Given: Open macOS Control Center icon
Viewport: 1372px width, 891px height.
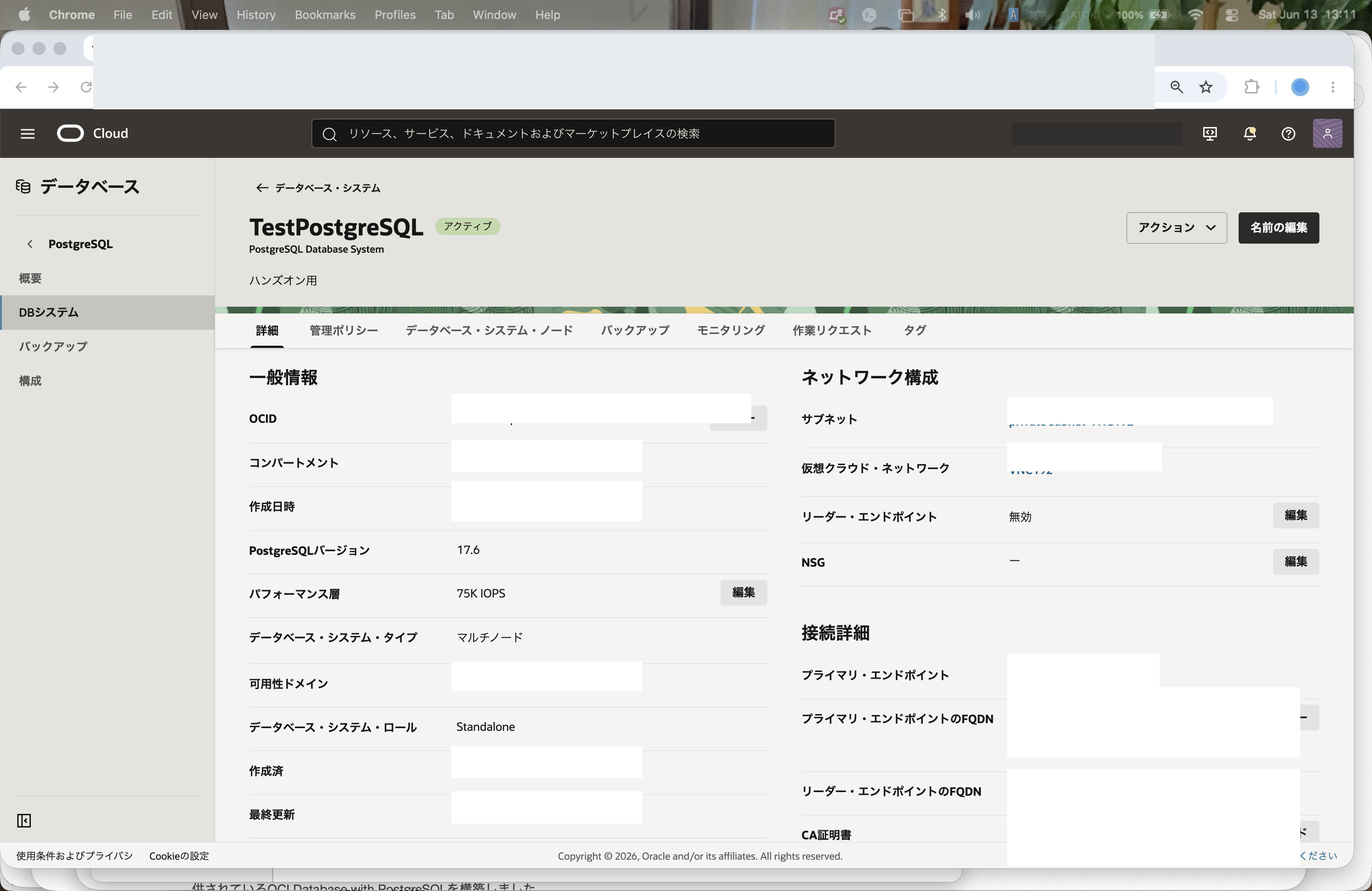Looking at the screenshot, I should 1231,15.
